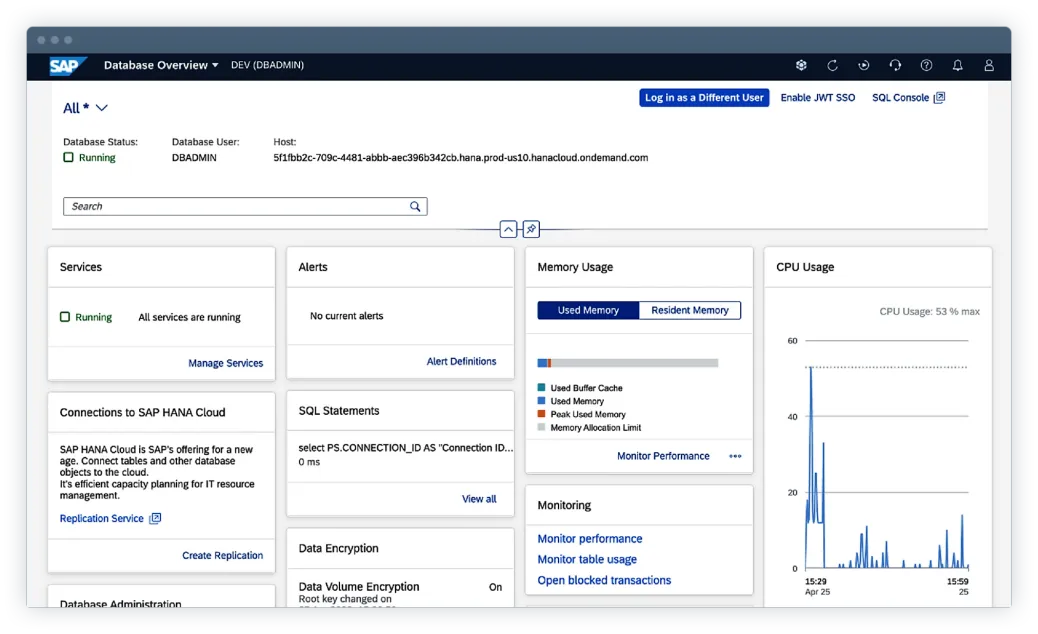Open Monitor table usage link

(586, 559)
